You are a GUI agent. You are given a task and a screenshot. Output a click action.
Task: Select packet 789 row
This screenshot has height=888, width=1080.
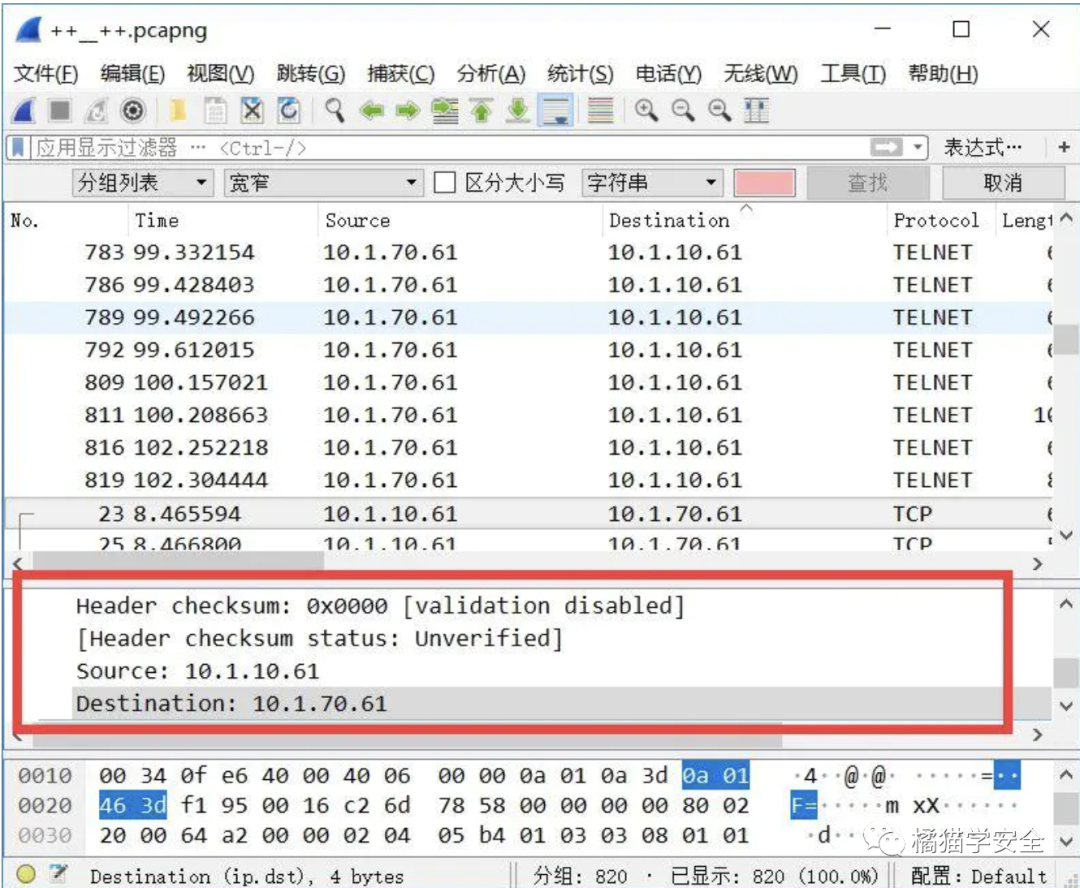click(529, 318)
